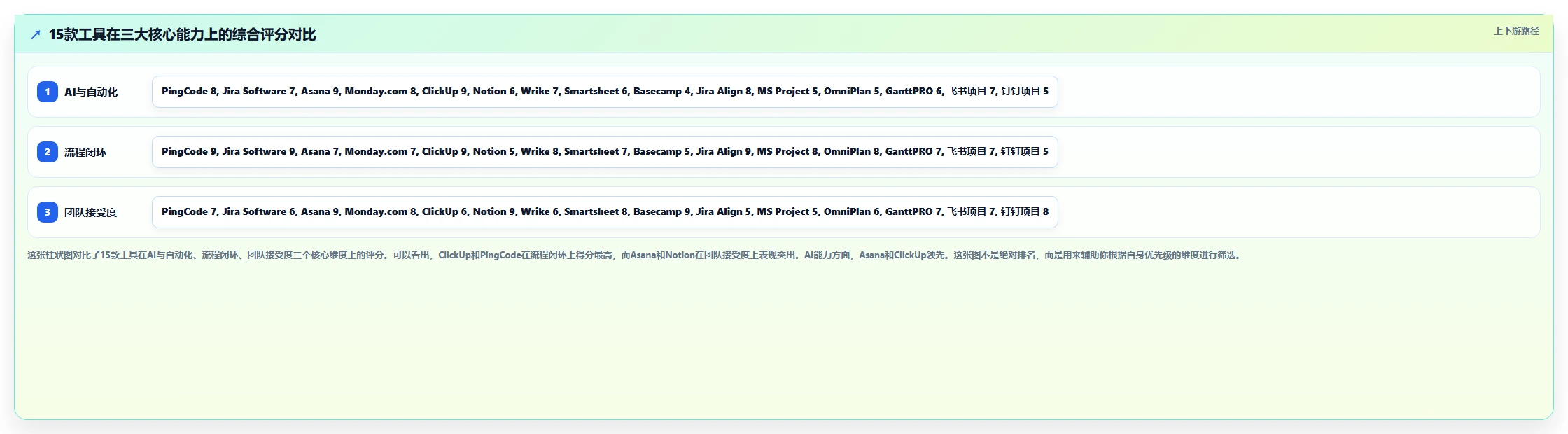
Task: Click the scores box starting with PingCode 9
Action: (605, 152)
